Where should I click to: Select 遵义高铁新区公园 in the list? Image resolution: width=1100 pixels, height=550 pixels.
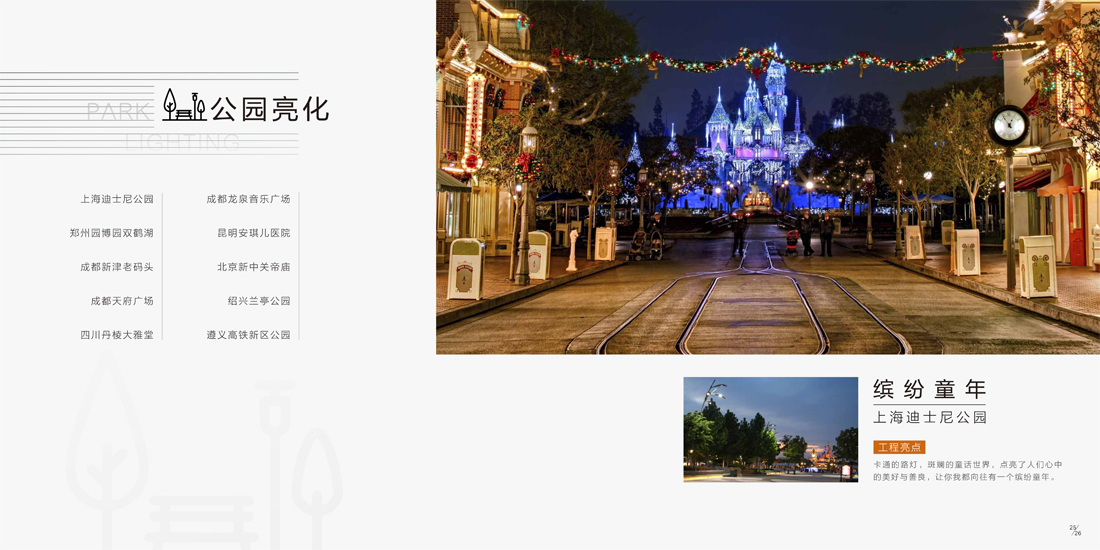pyautogui.click(x=248, y=335)
